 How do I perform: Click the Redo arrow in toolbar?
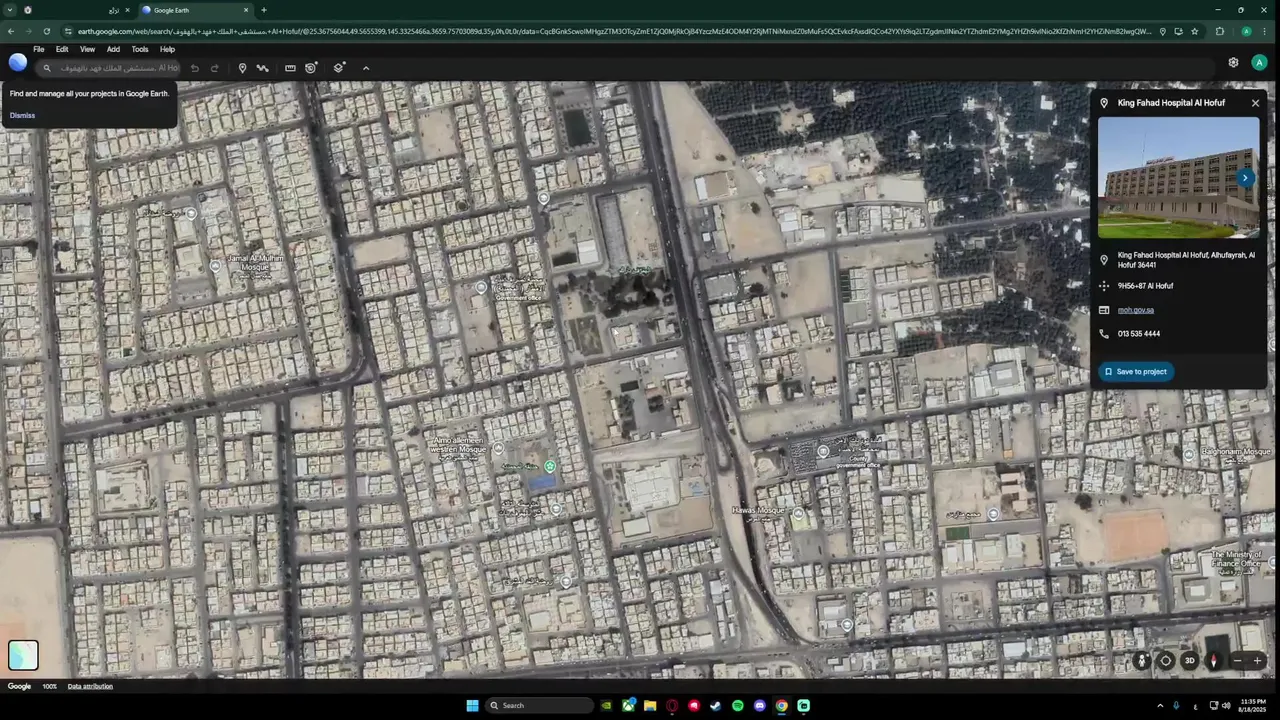214,68
